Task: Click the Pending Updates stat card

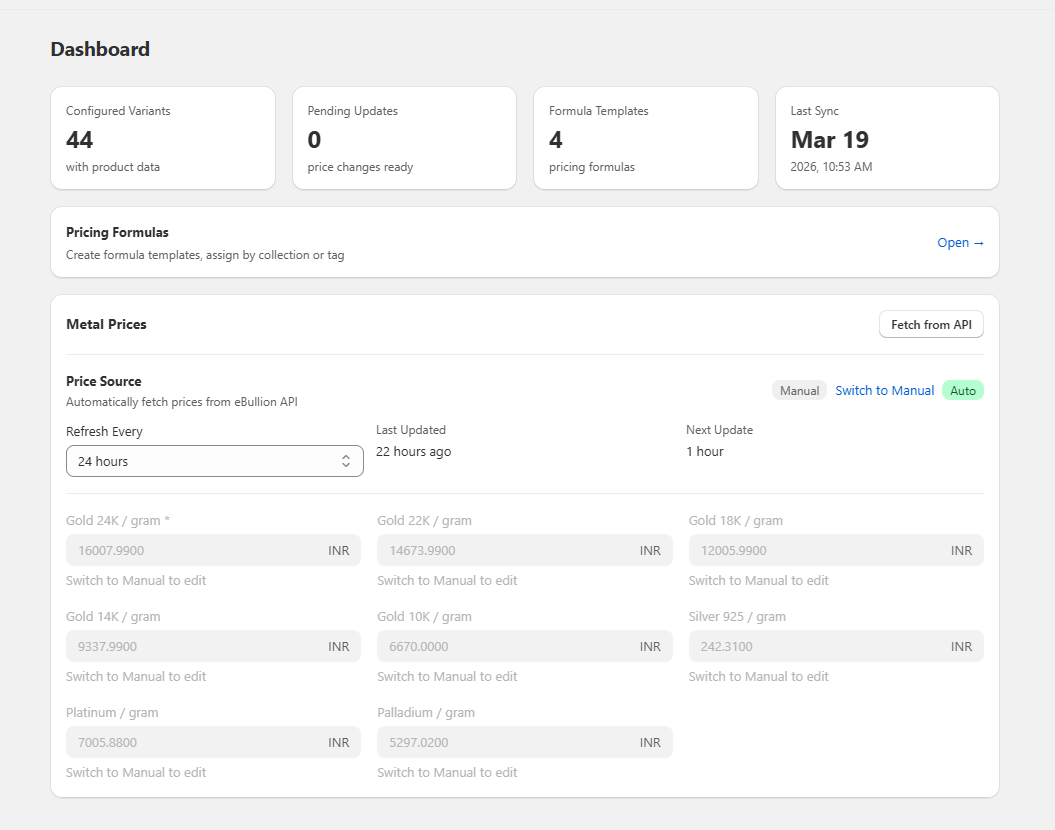Action: tap(404, 138)
